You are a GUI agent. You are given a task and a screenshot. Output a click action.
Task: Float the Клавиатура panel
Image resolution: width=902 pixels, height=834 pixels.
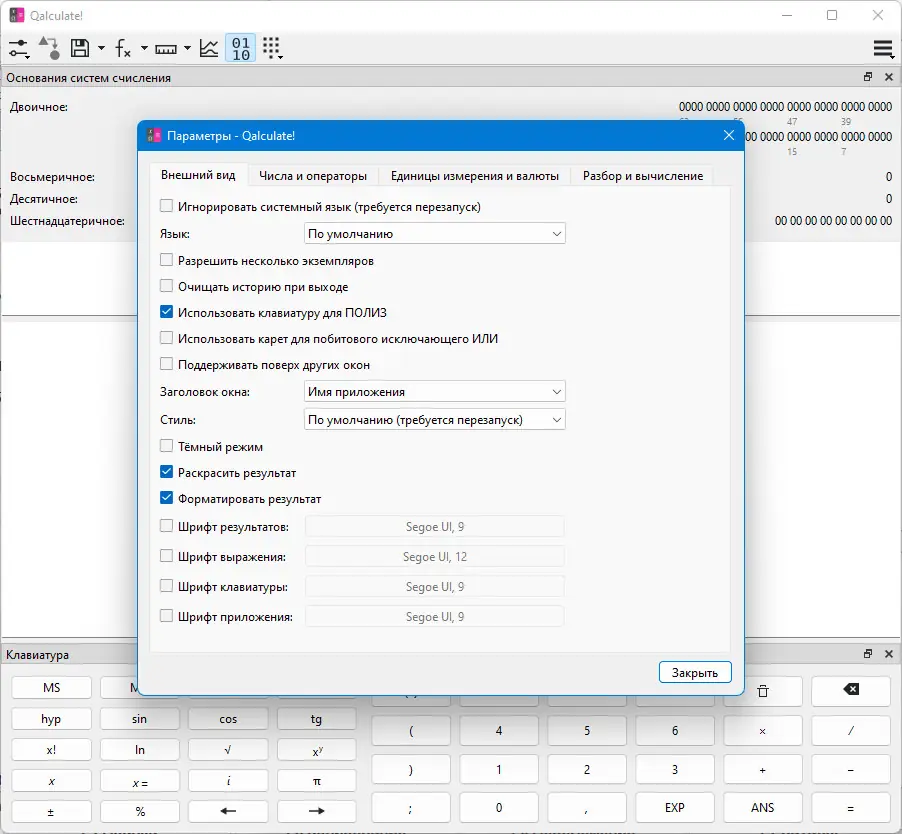pyautogui.click(x=868, y=654)
